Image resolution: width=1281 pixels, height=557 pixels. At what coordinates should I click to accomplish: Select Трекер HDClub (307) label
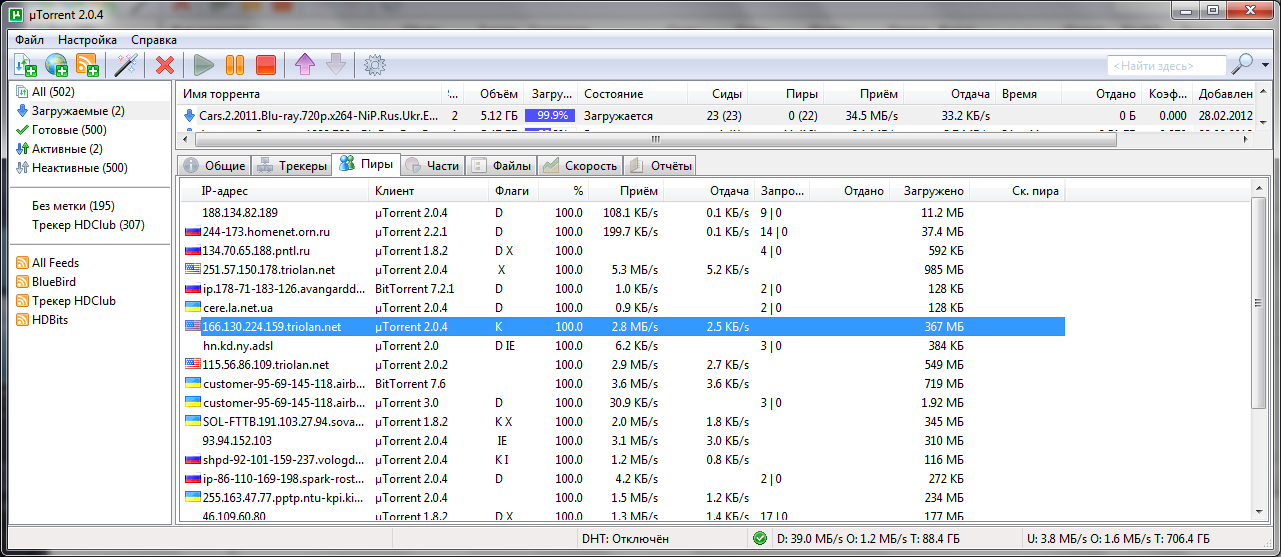click(88, 225)
